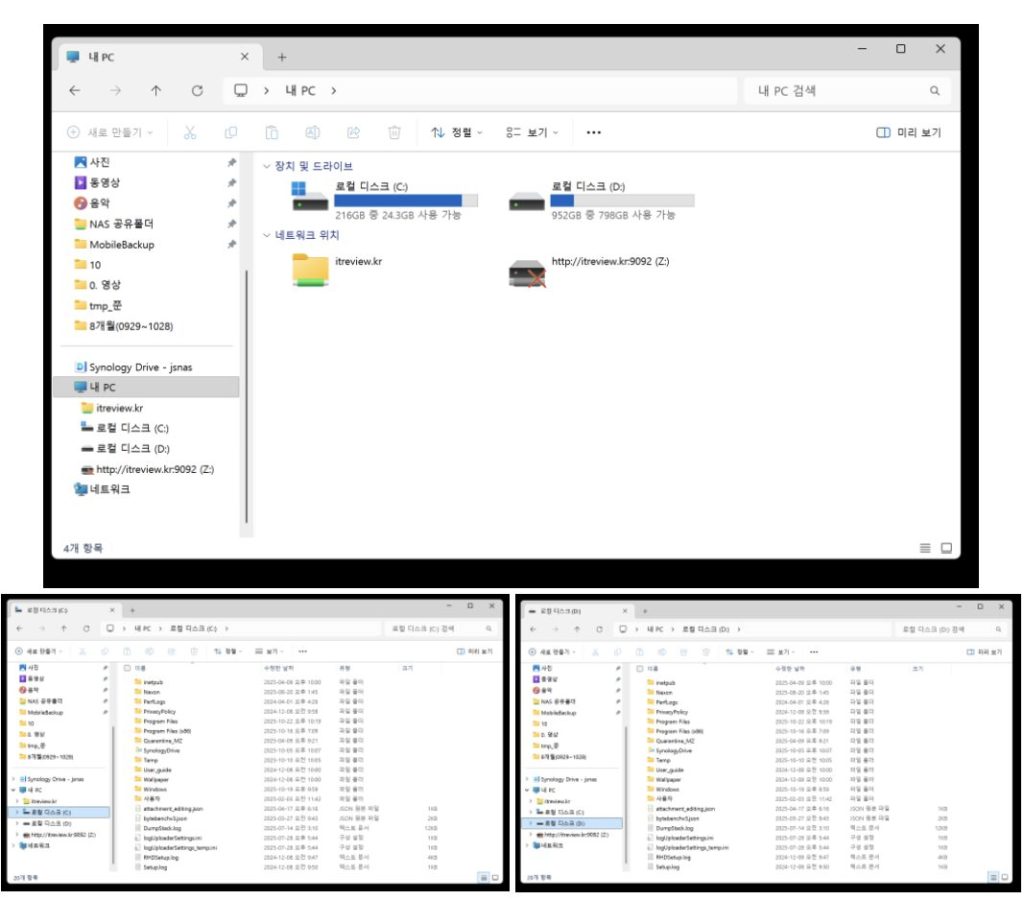The height and width of the screenshot is (900, 1024).
Task: Open the See more (…) menu in top window
Action: pyautogui.click(x=594, y=132)
